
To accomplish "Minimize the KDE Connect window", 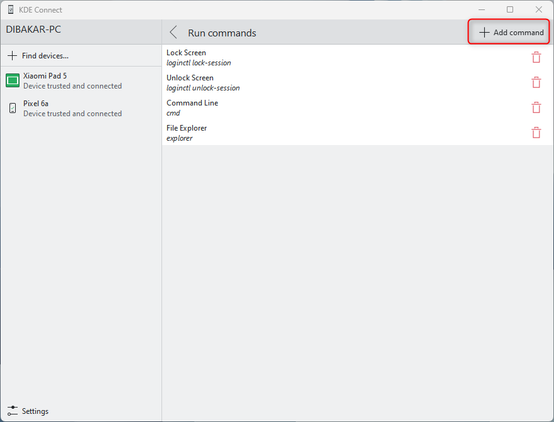I will [x=482, y=10].
